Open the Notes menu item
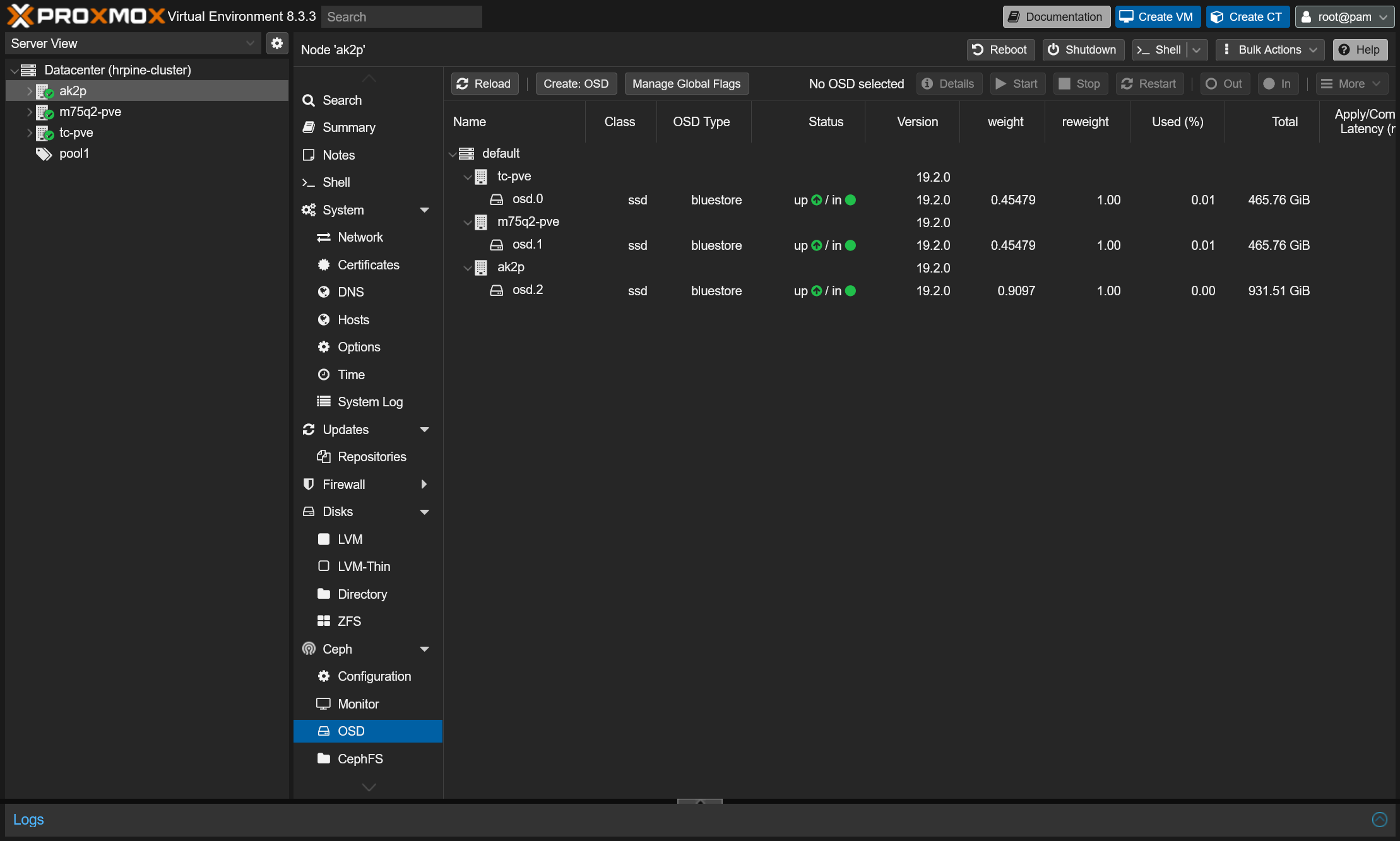 368,155
